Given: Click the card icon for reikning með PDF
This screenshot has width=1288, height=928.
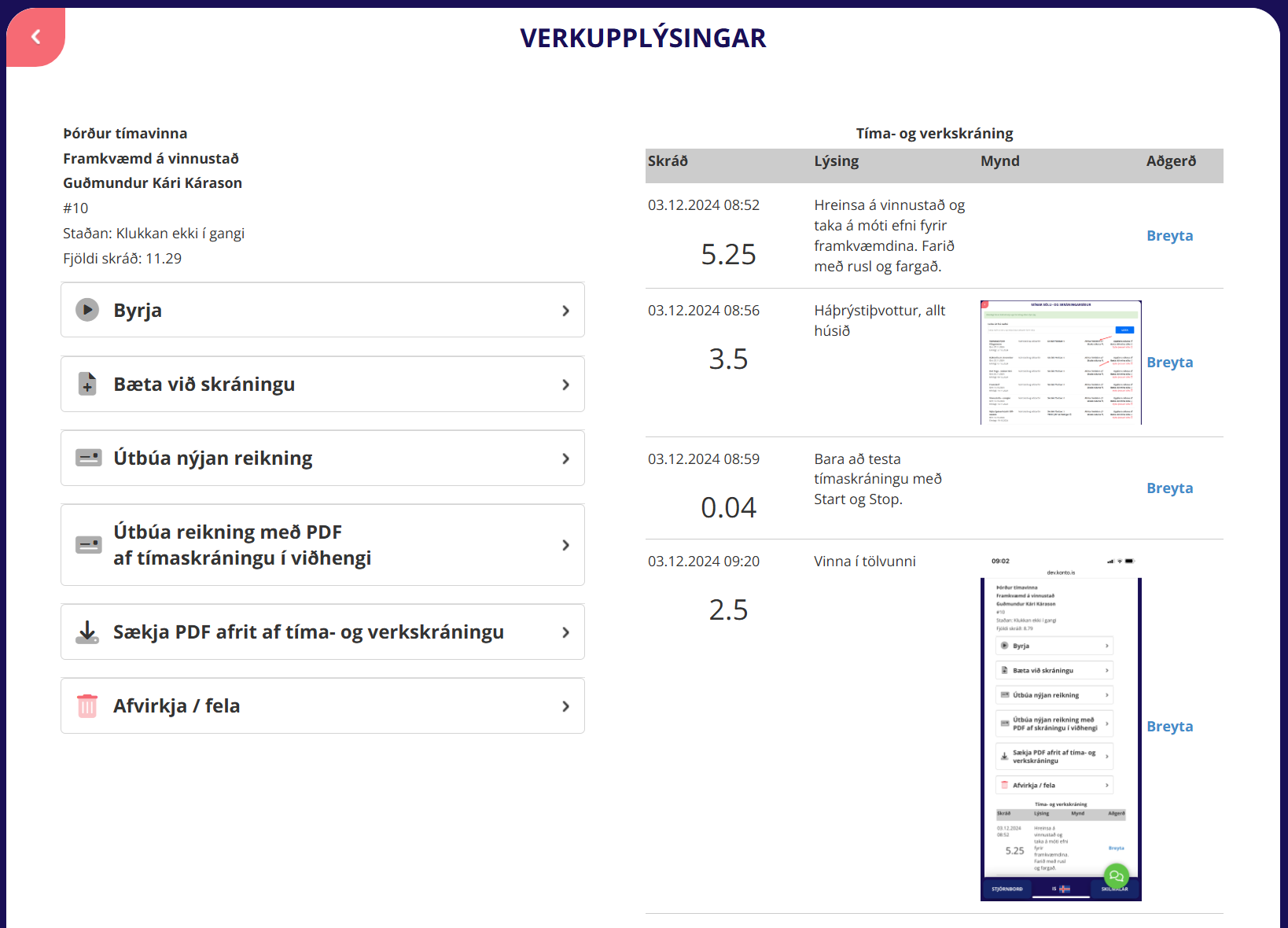Looking at the screenshot, I should (x=88, y=544).
